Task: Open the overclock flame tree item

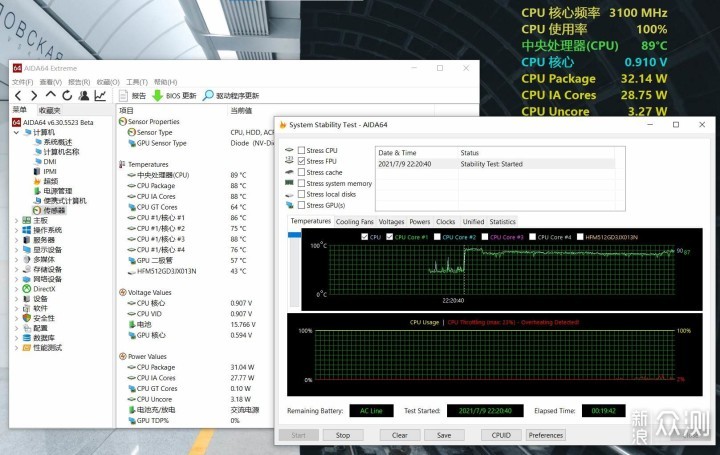Action: point(46,181)
